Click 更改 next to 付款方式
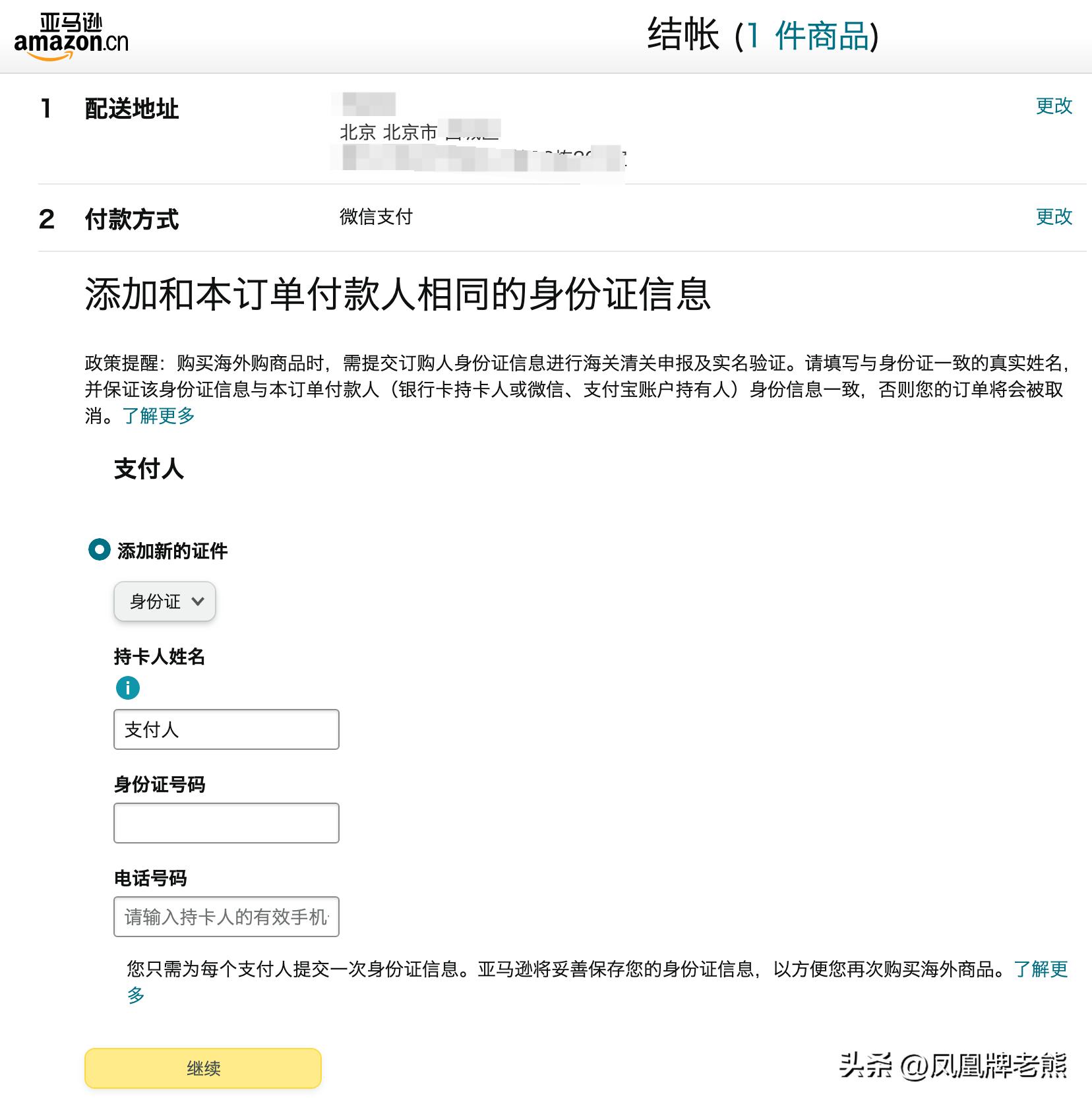The image size is (1092, 1104). tap(1053, 216)
